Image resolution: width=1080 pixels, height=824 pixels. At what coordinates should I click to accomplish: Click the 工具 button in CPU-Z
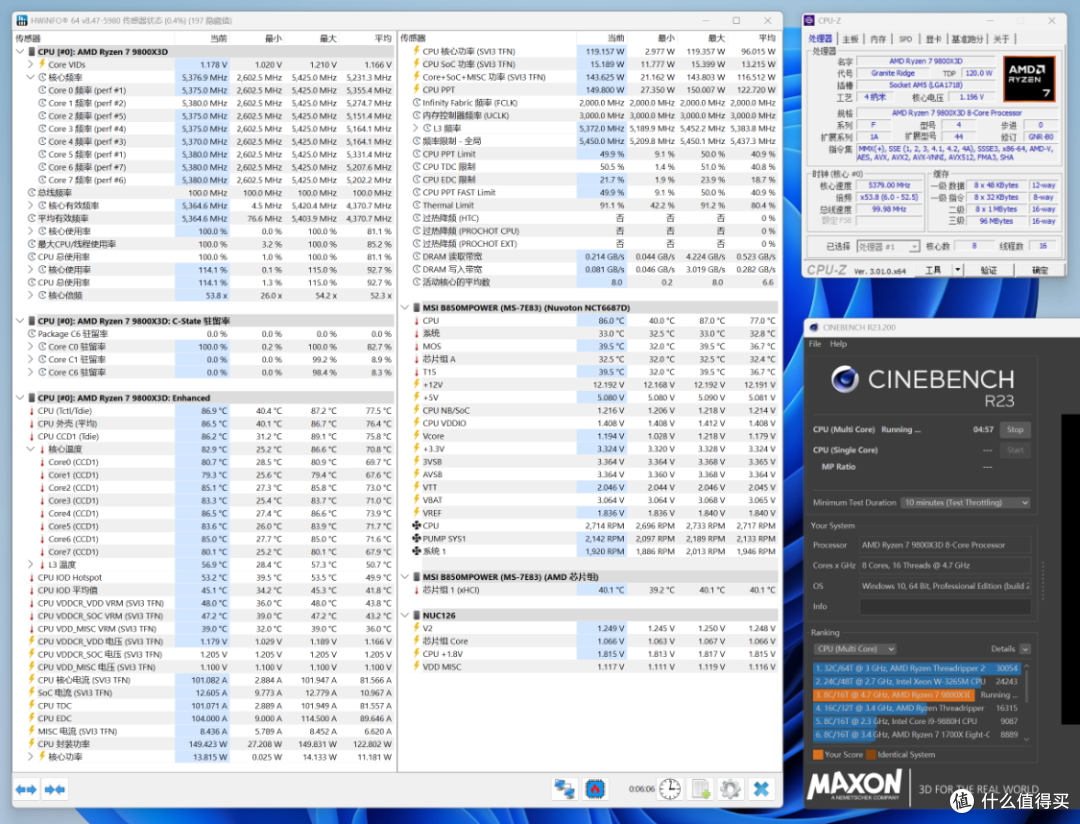(933, 270)
